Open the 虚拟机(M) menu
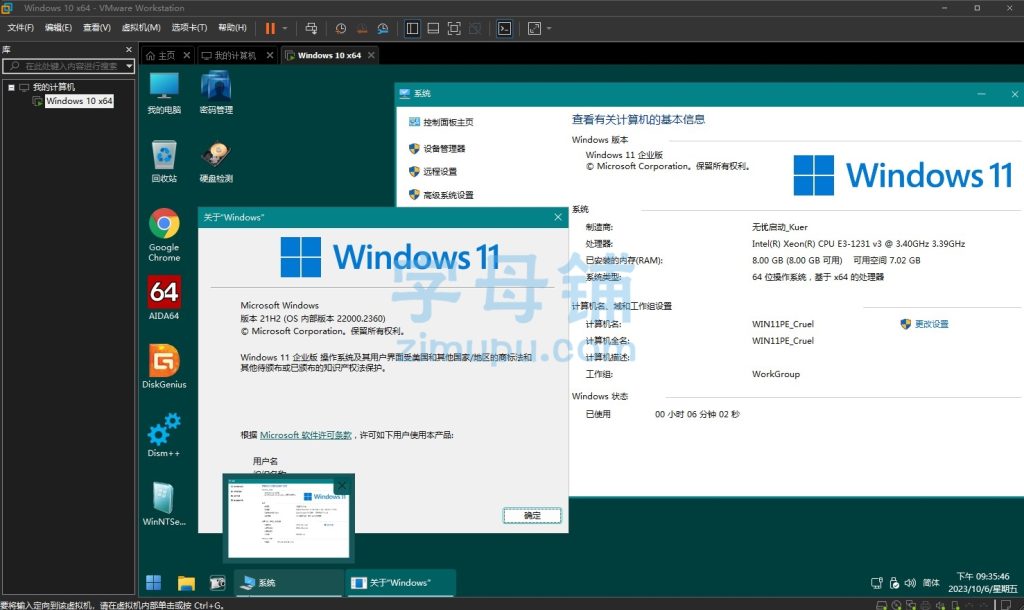This screenshot has height=610, width=1024. (141, 27)
